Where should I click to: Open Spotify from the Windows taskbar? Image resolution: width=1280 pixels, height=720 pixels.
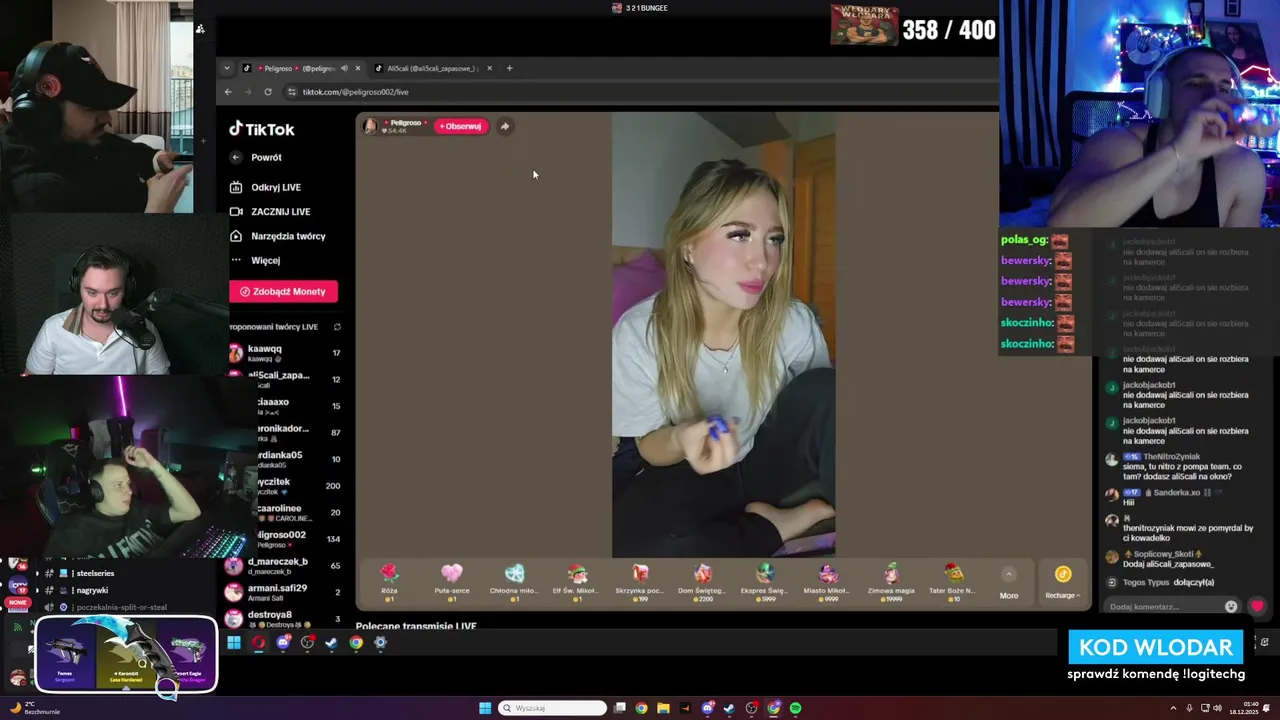[795, 708]
